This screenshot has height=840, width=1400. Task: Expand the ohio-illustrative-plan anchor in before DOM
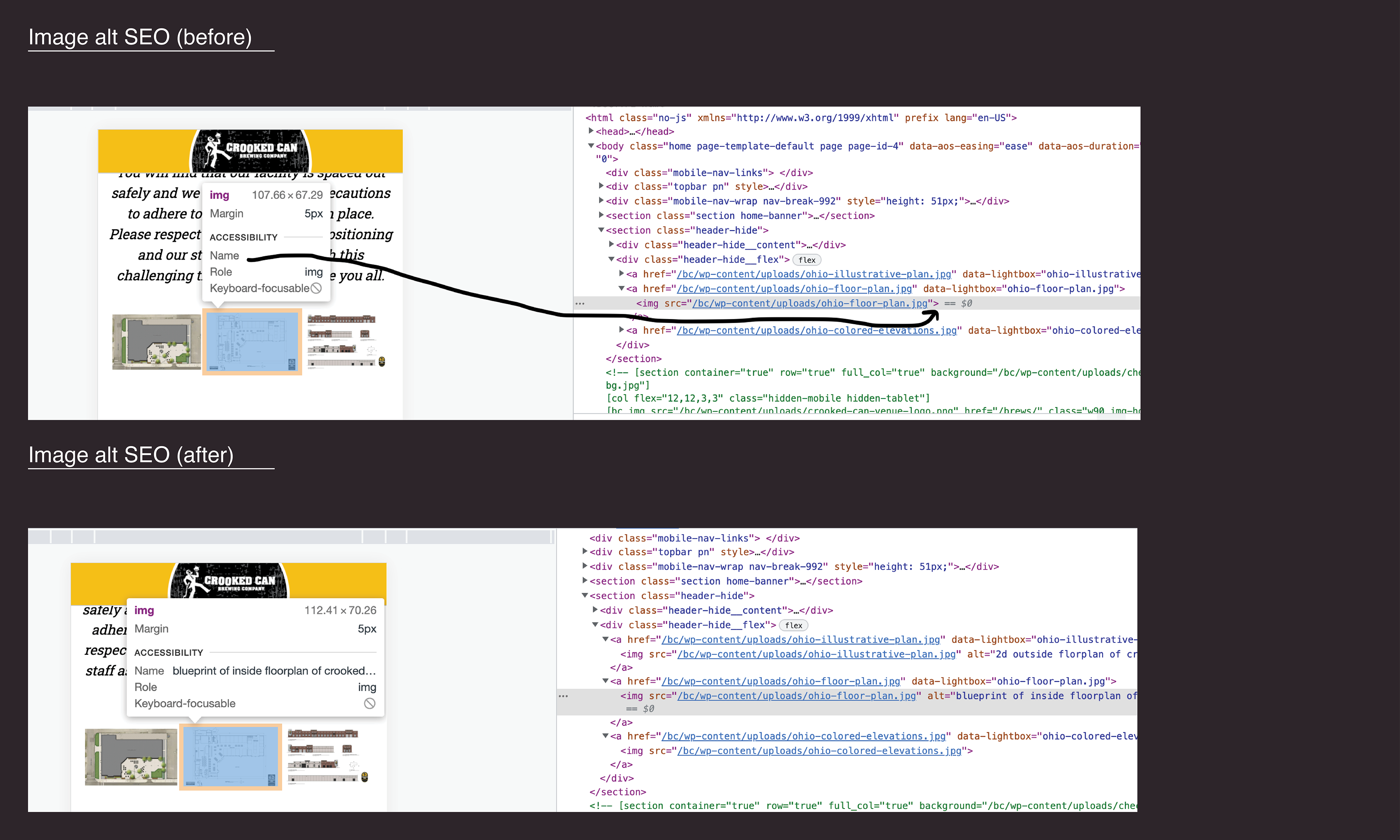[621, 274]
